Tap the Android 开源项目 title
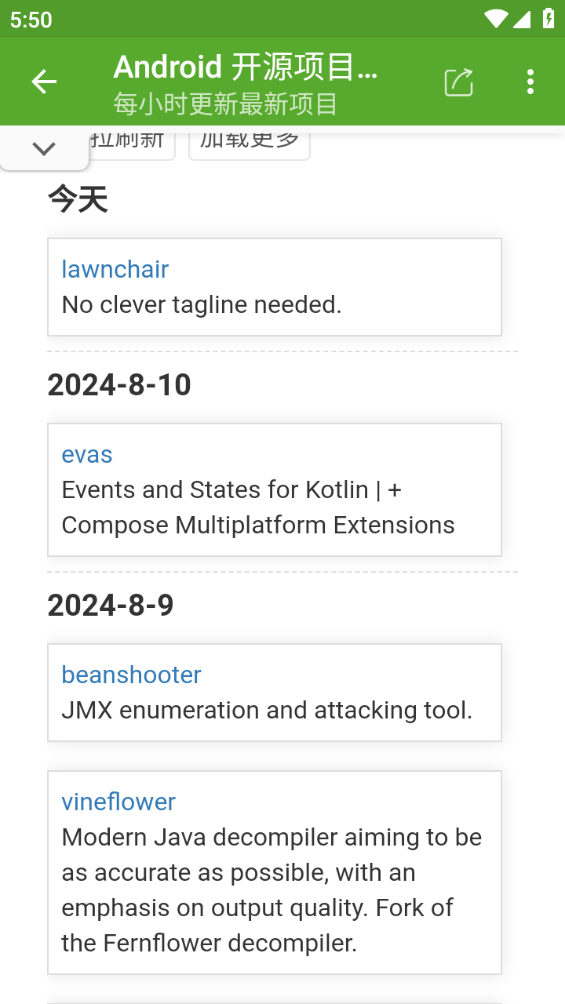Screen dimensions: 565x1004 click(246, 67)
